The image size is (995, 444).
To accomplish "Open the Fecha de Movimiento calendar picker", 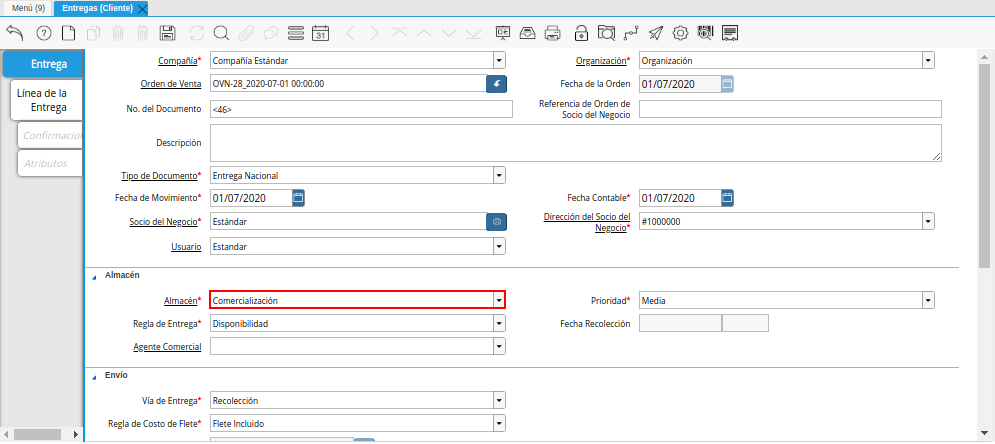I will (x=299, y=198).
